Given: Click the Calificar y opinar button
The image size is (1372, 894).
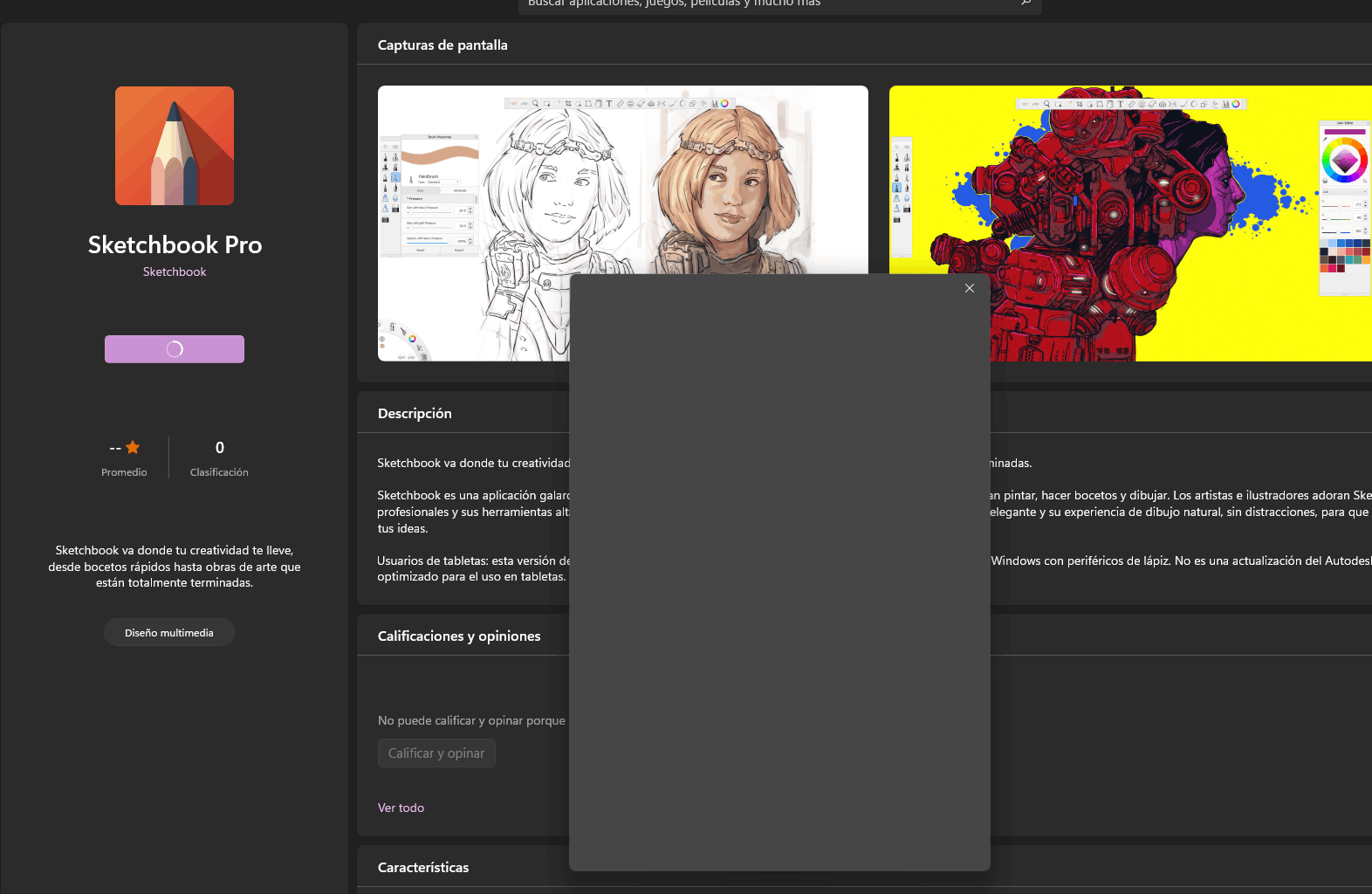Looking at the screenshot, I should point(436,753).
